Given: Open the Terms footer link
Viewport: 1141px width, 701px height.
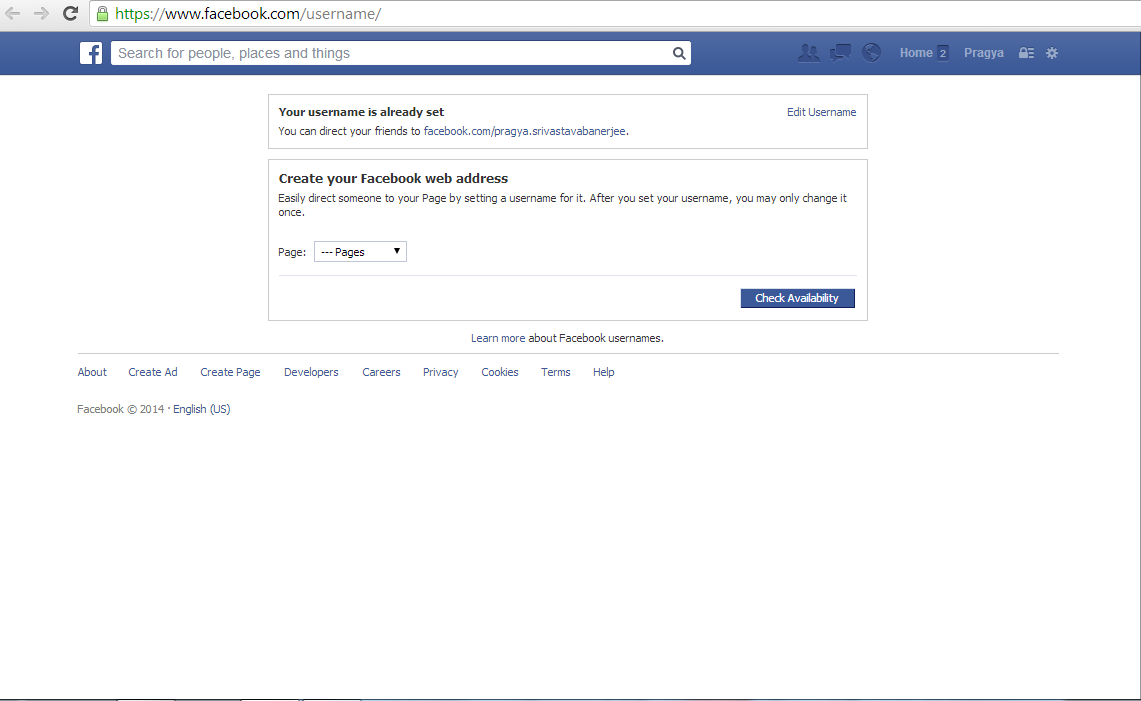Looking at the screenshot, I should pos(555,372).
